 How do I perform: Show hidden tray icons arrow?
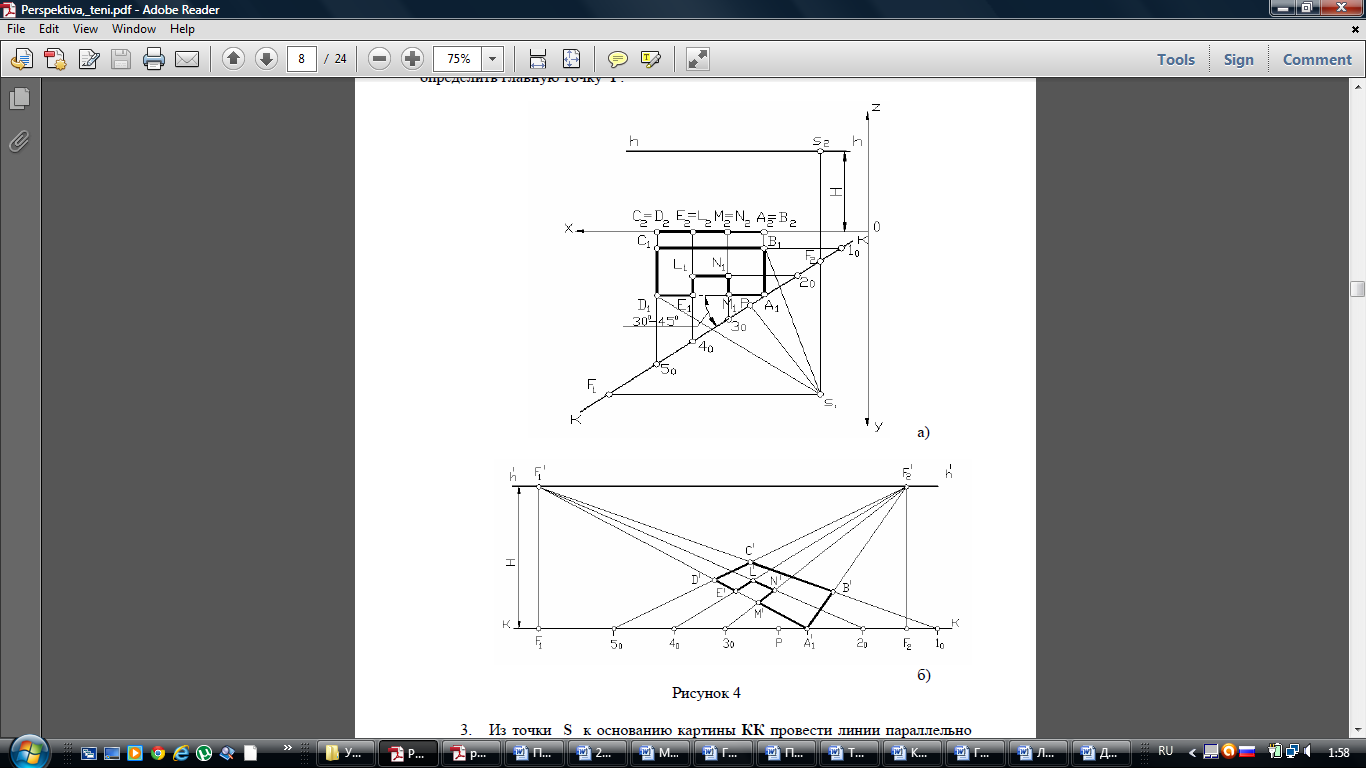(1192, 751)
